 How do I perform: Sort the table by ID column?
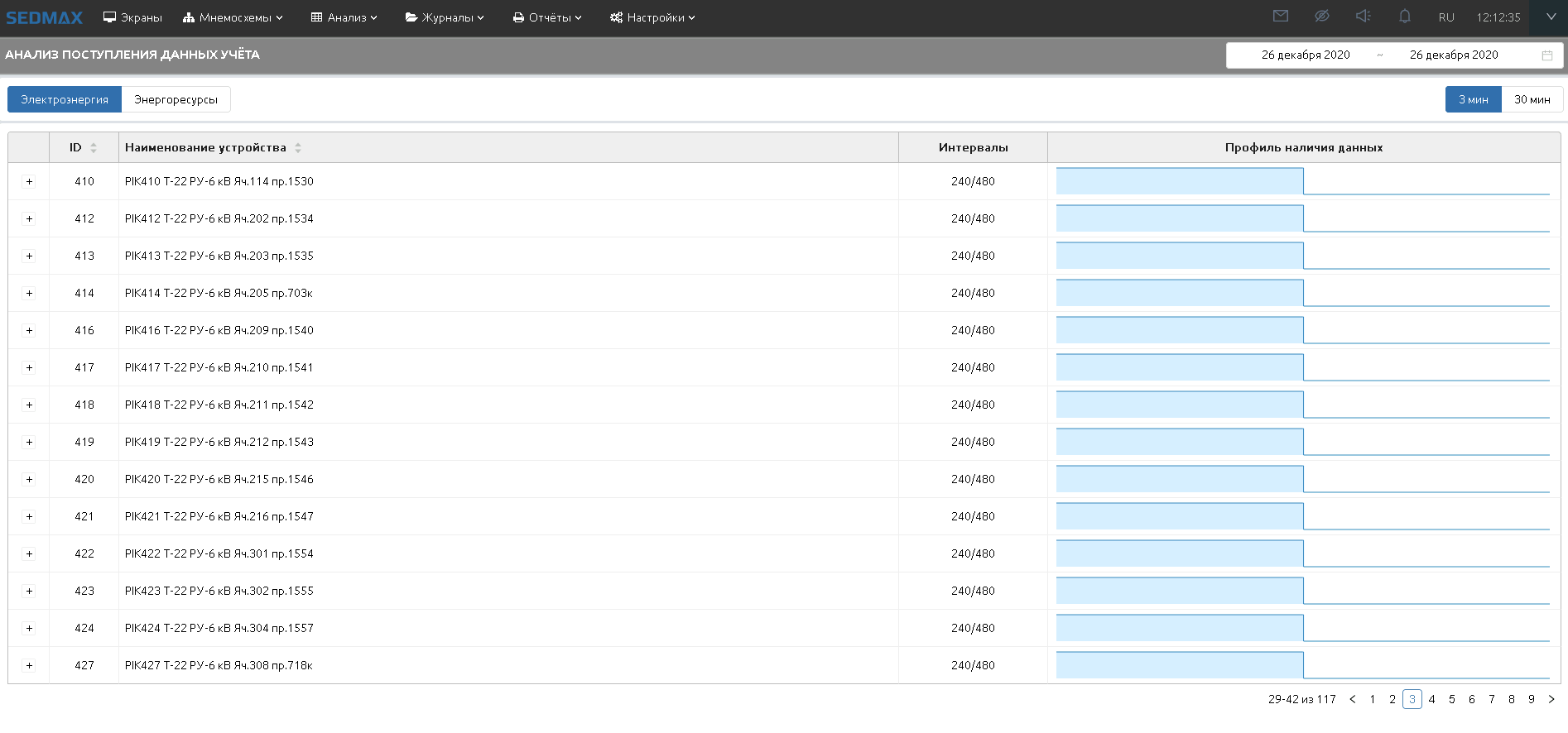click(x=94, y=148)
